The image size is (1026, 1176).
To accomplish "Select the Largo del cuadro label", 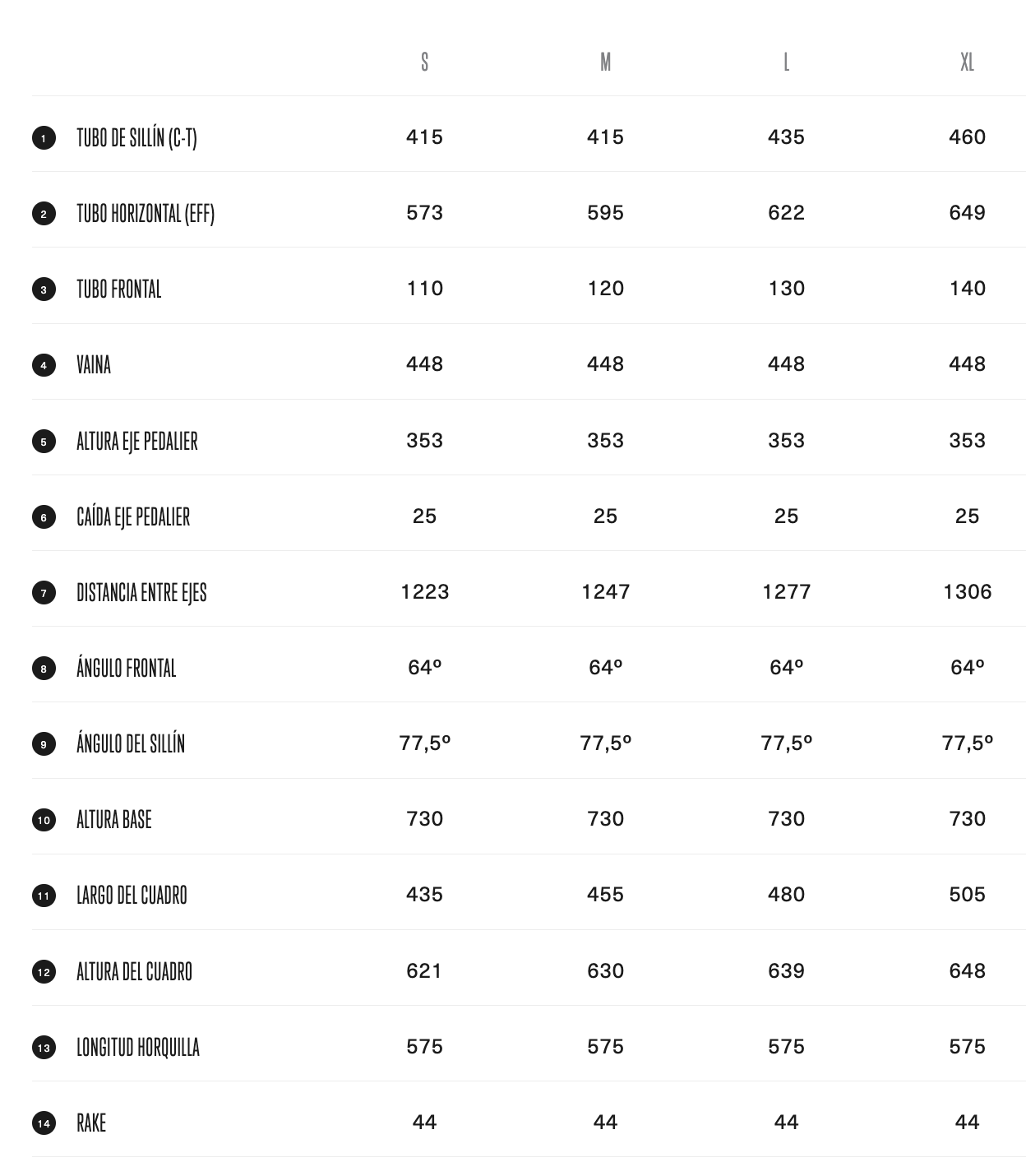I will point(132,895).
